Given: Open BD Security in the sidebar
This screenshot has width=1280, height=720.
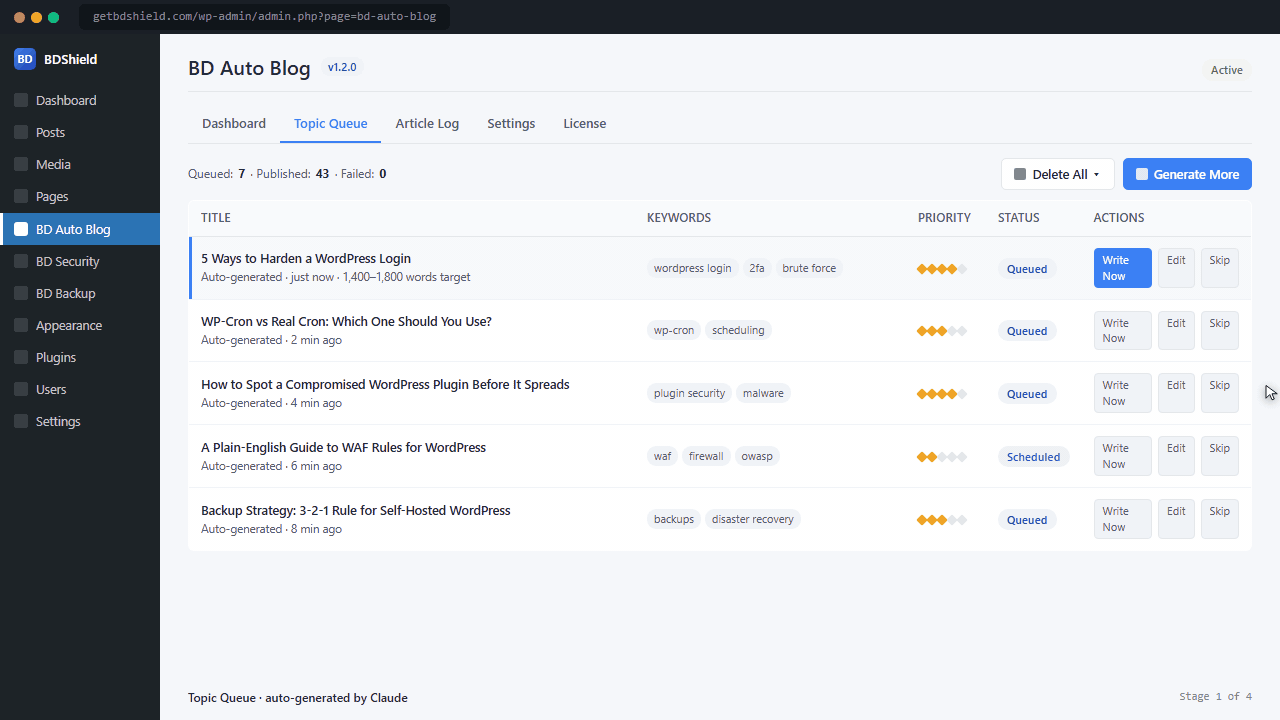Looking at the screenshot, I should coord(80,261).
